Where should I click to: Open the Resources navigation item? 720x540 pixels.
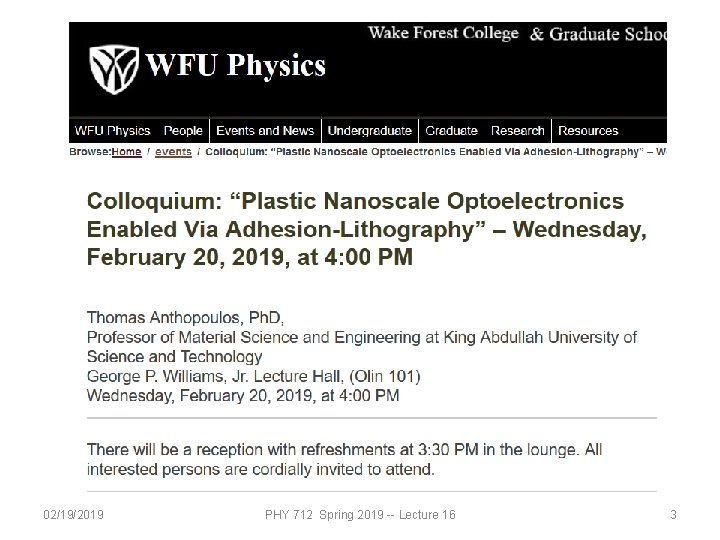pos(588,131)
